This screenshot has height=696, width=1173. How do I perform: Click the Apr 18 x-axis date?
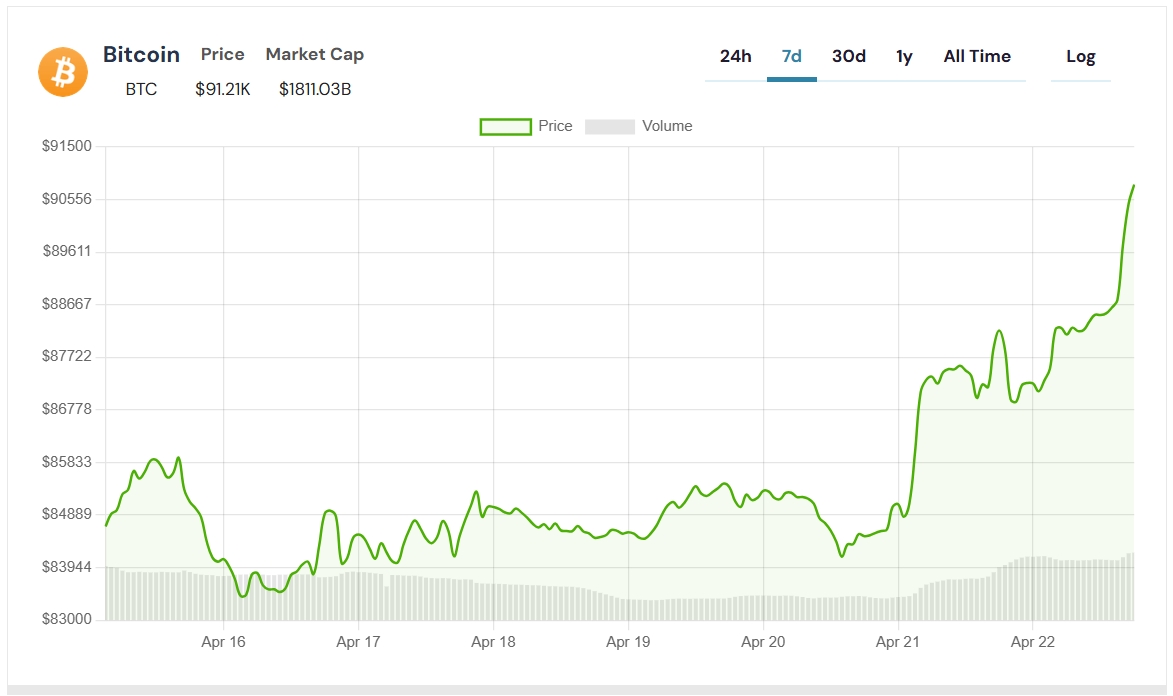[493, 642]
